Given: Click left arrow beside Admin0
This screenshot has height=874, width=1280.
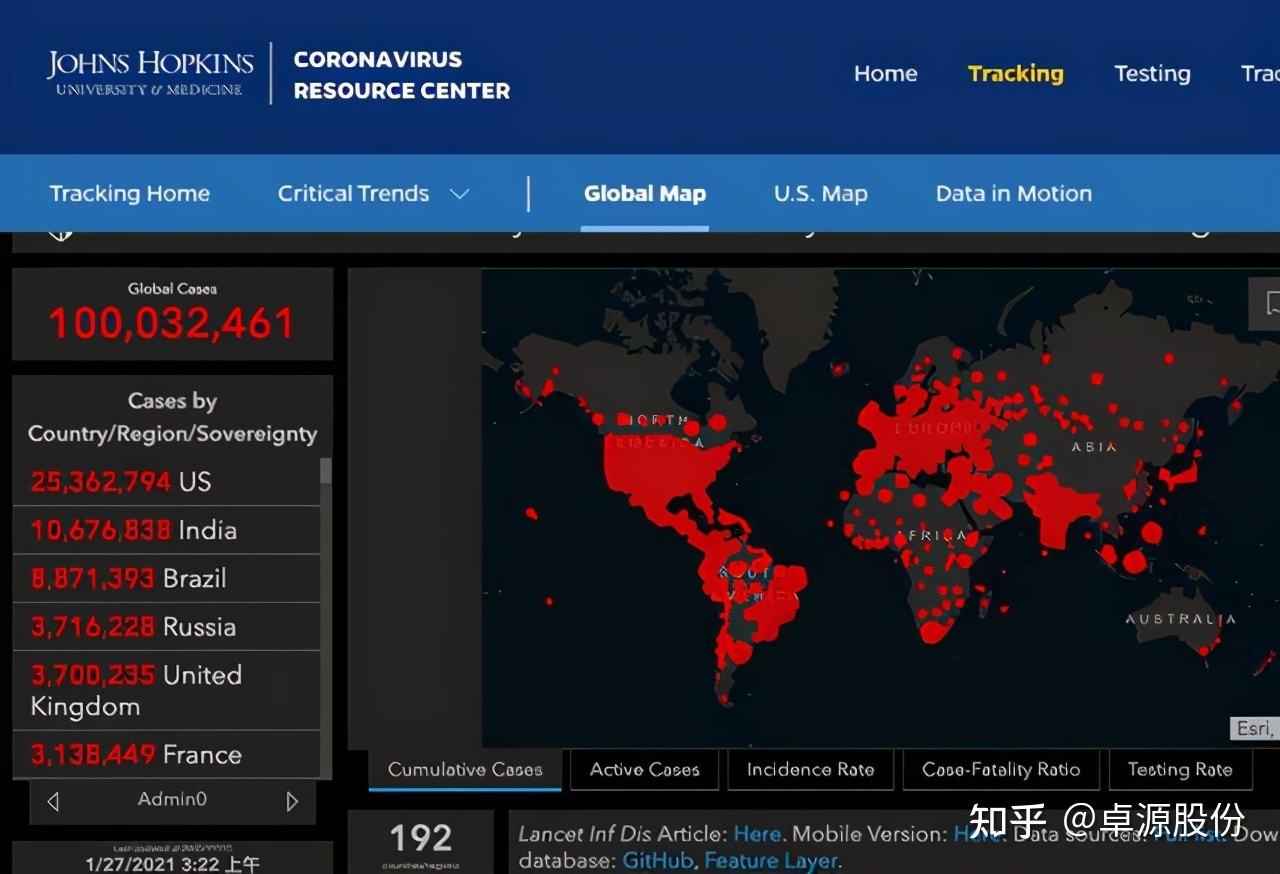Looking at the screenshot, I should (54, 801).
